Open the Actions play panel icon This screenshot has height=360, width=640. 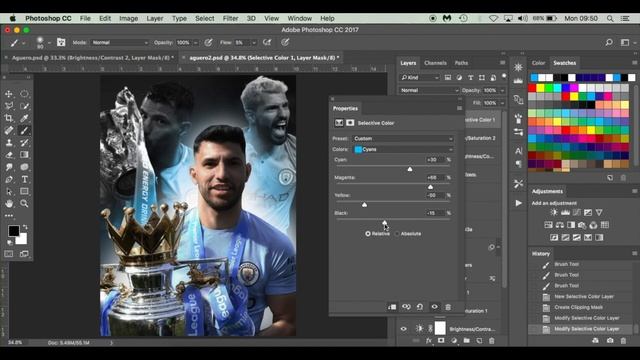[518, 203]
